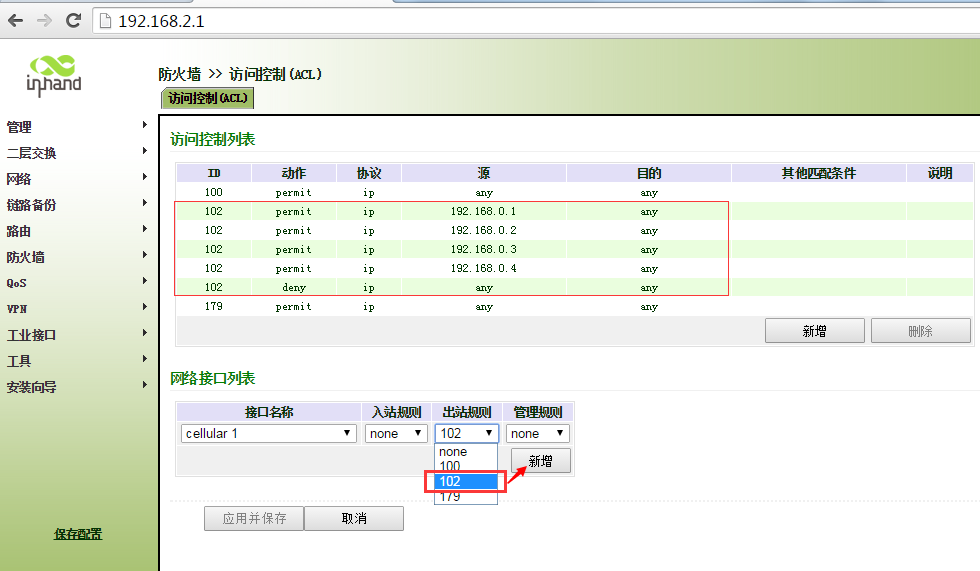Expand the VPN menu arrow

coord(145,308)
